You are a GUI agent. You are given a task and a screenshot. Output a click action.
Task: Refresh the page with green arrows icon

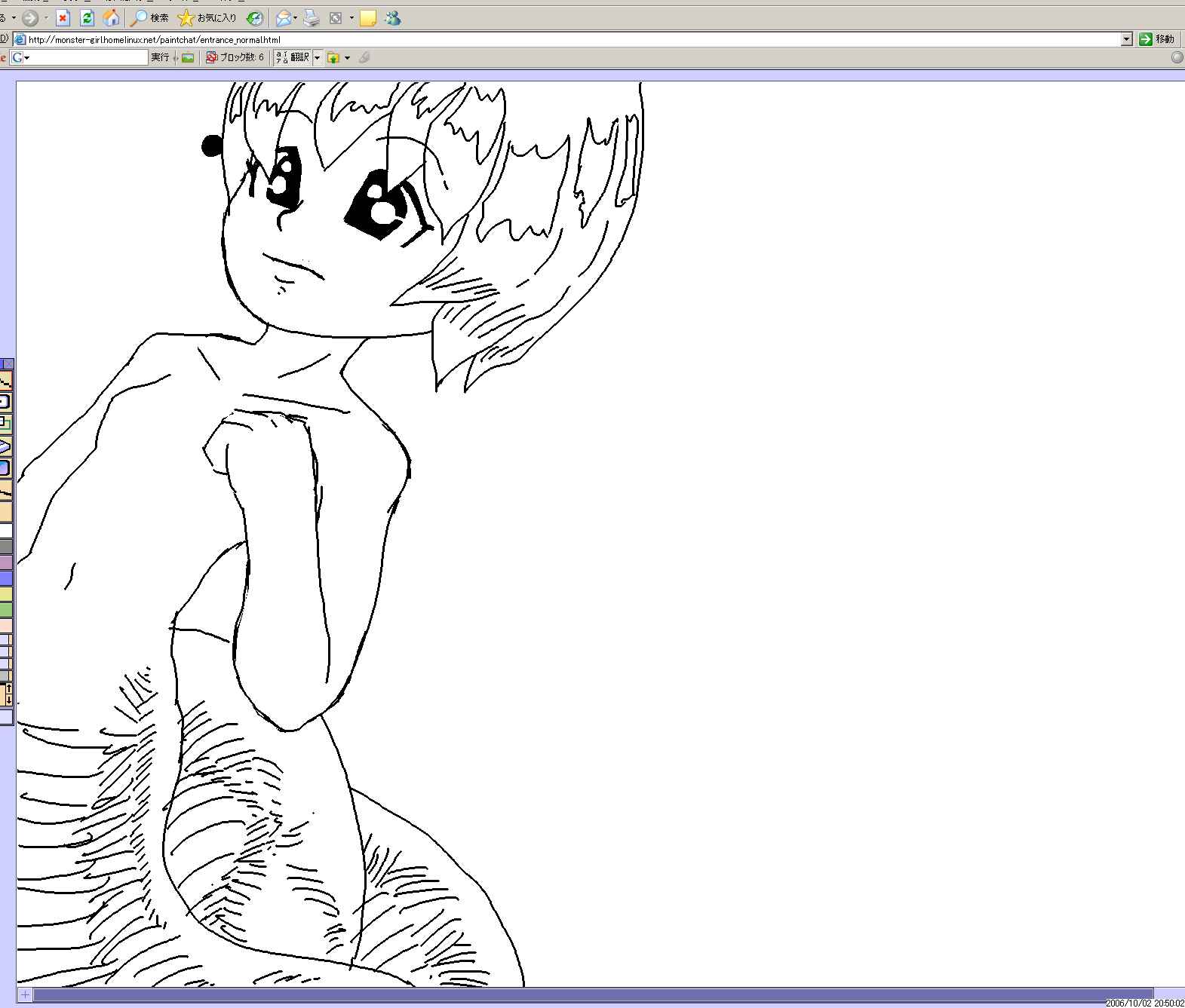coord(87,18)
